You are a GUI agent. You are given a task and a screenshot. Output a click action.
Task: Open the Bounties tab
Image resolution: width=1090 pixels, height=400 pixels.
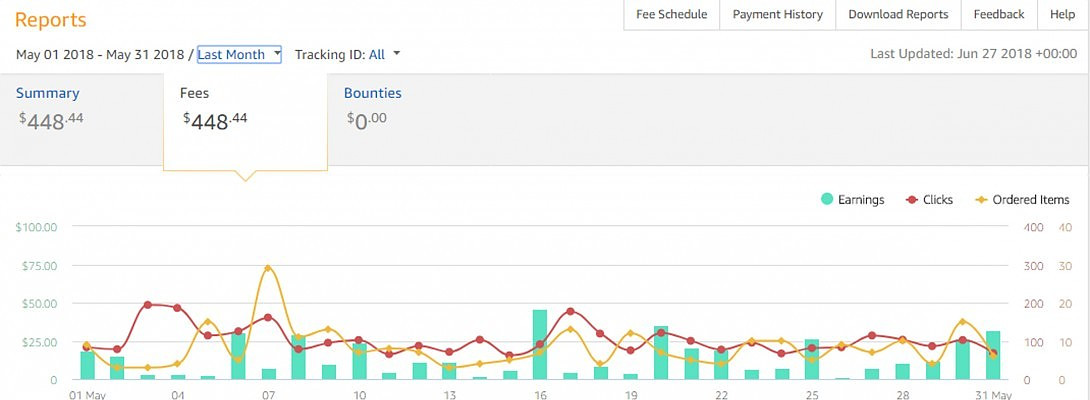[372, 93]
